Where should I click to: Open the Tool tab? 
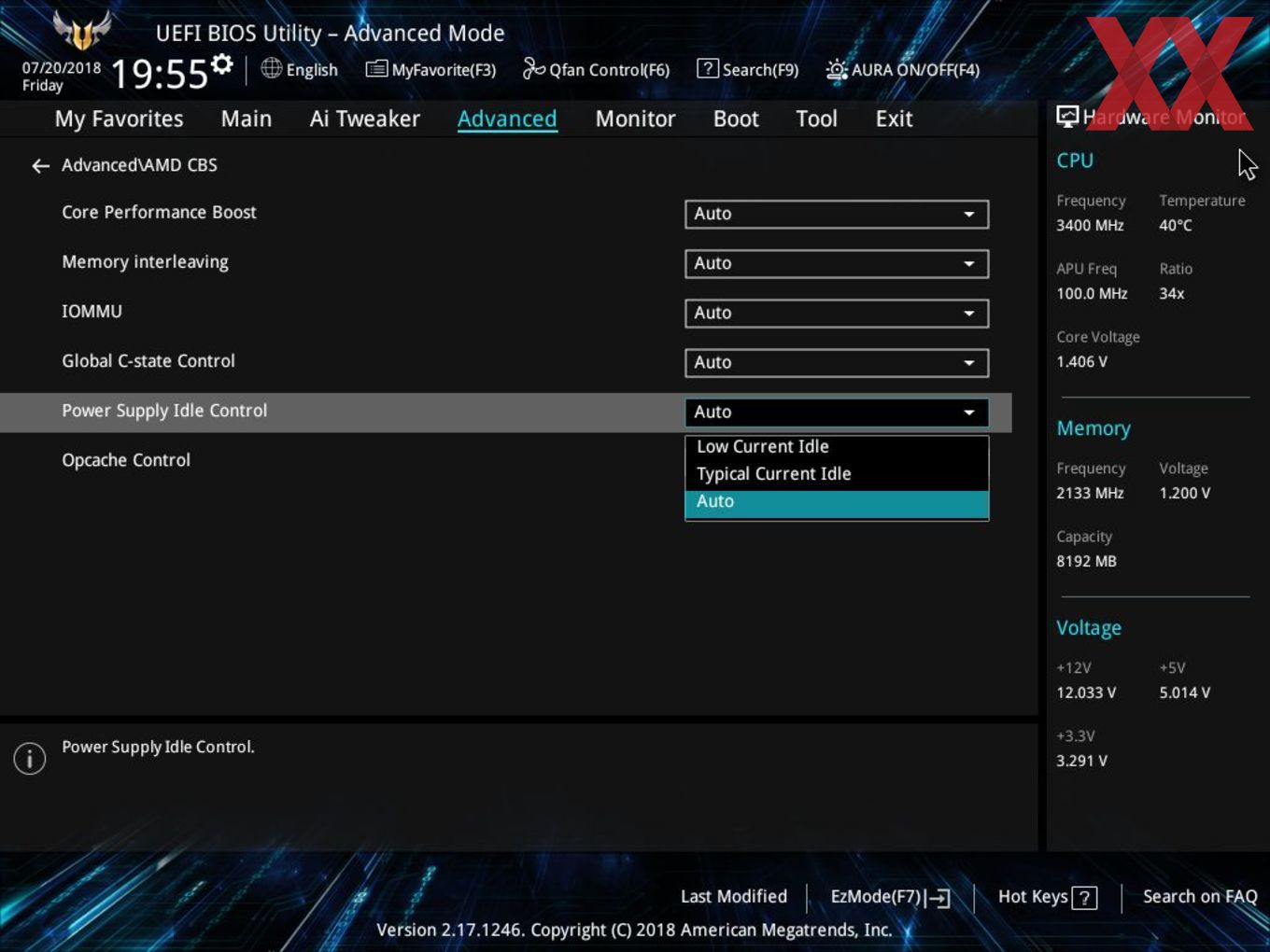coord(816,119)
